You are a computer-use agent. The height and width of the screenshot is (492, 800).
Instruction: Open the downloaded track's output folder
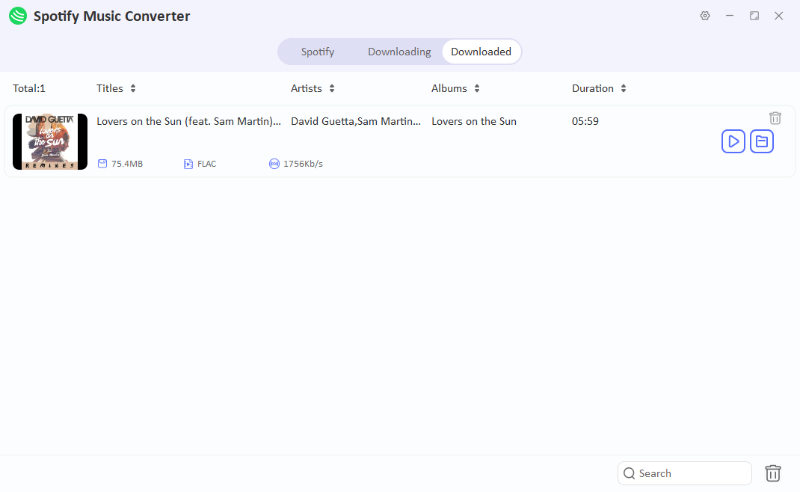pos(762,142)
